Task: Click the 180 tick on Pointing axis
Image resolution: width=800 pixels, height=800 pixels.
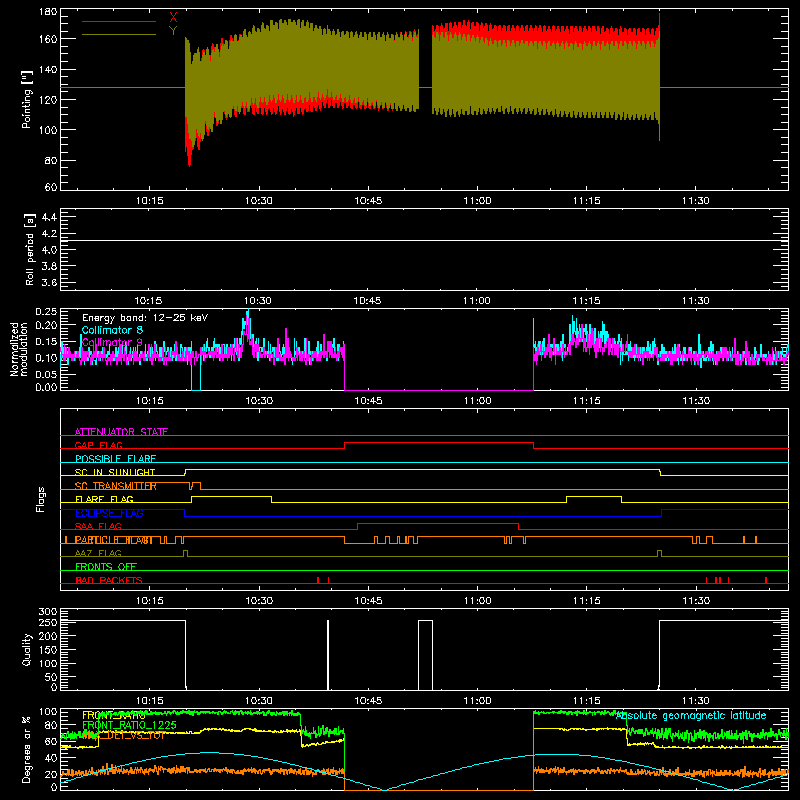Action: pyautogui.click(x=48, y=12)
